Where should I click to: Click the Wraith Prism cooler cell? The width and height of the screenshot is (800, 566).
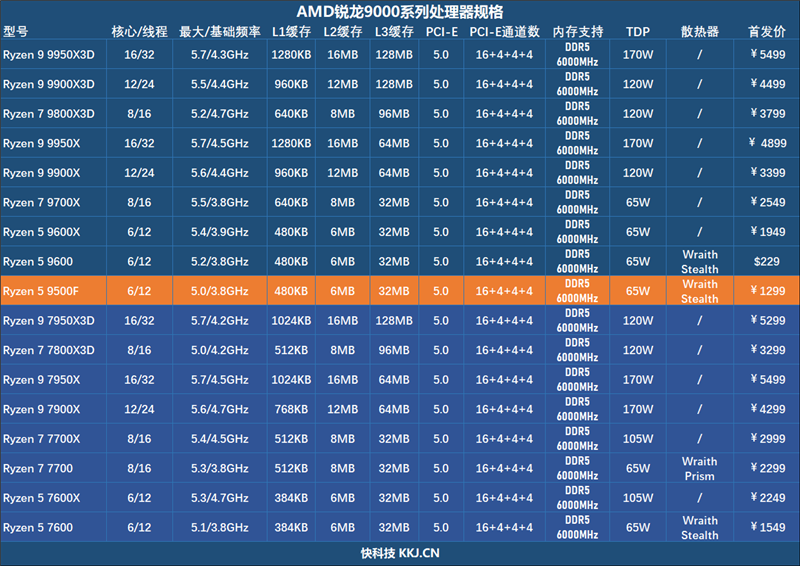pyautogui.click(x=699, y=468)
